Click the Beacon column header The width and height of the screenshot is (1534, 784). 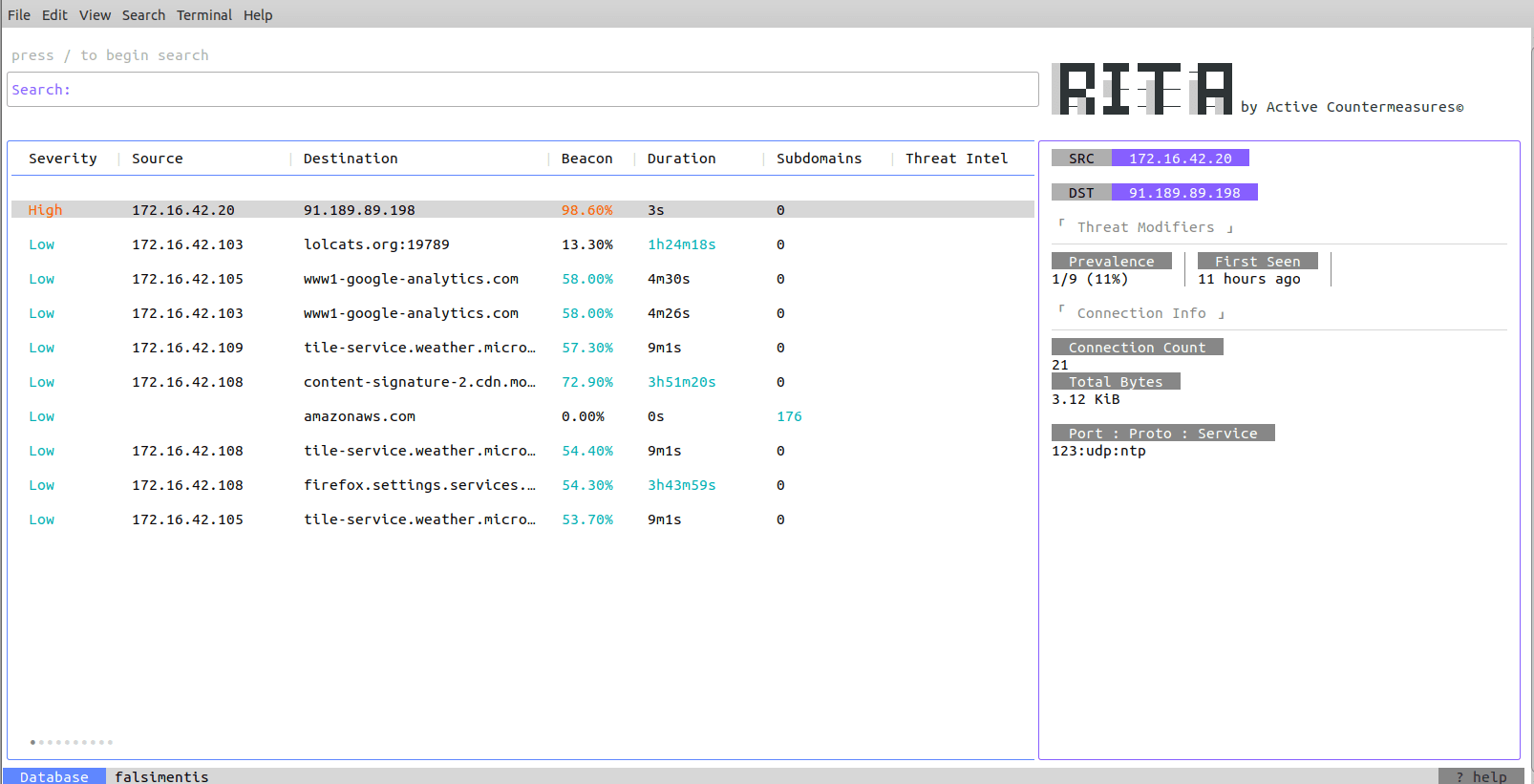587,159
